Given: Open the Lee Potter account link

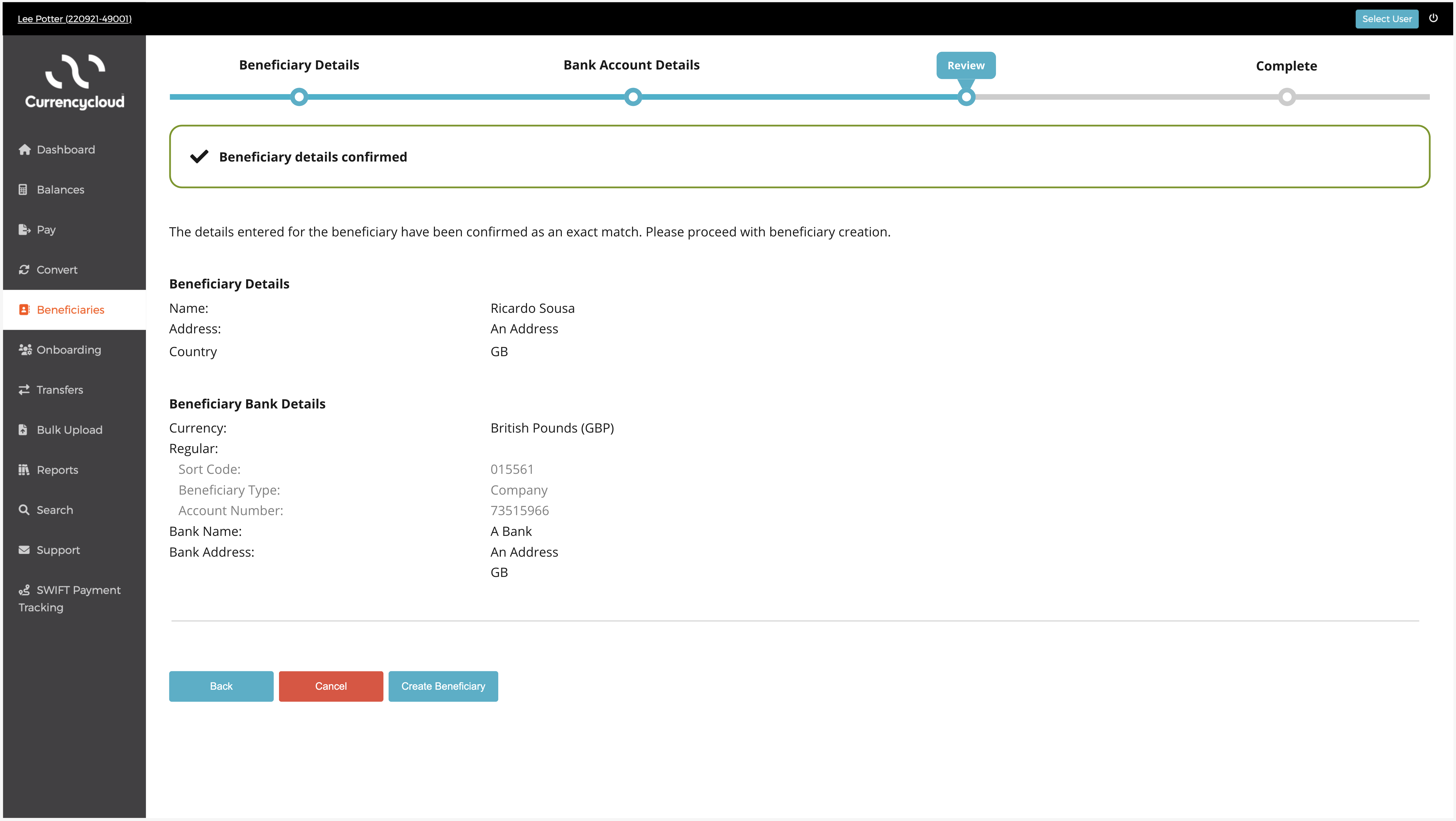Looking at the screenshot, I should pyautogui.click(x=75, y=19).
